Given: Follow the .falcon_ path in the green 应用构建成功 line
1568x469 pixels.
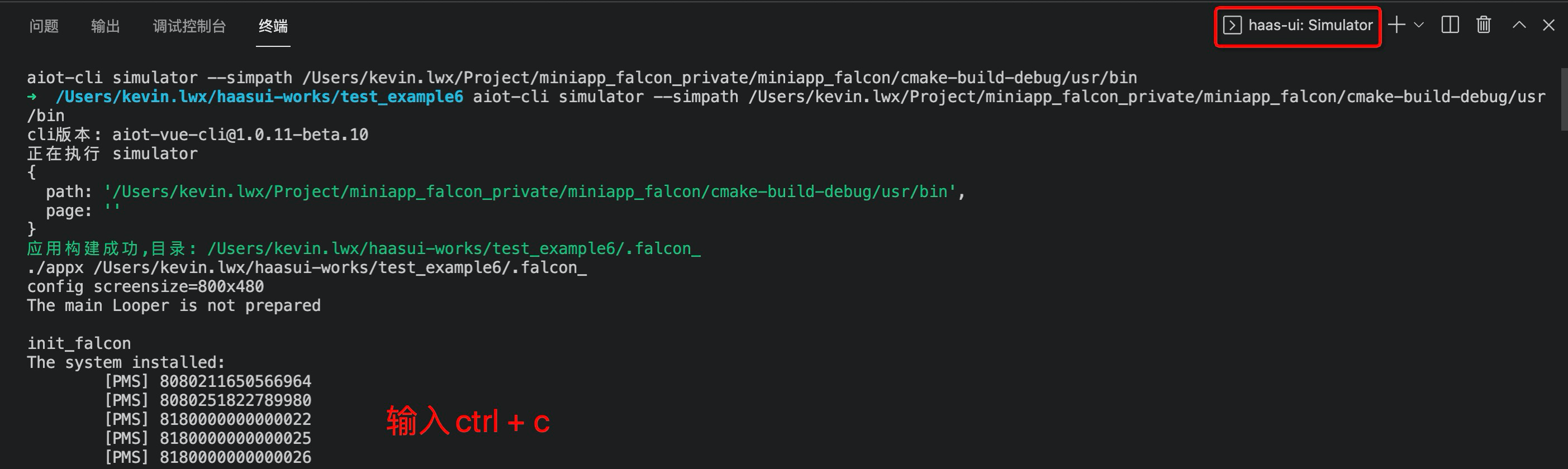Looking at the screenshot, I should (x=454, y=249).
